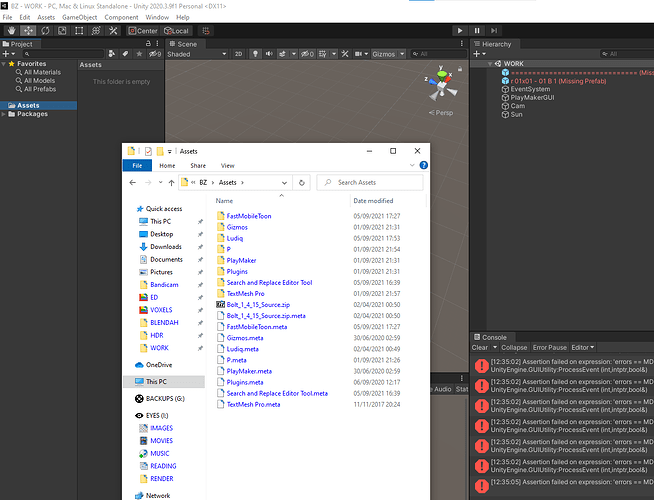
Task: Select the Rotate tool
Action: [45, 30]
